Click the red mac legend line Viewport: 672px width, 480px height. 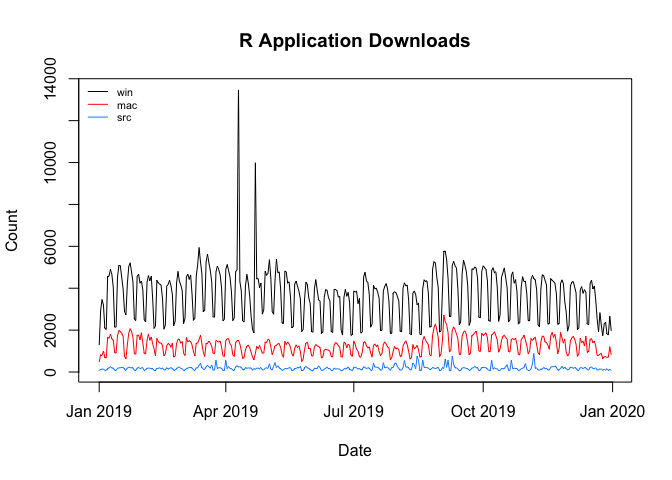(98, 105)
